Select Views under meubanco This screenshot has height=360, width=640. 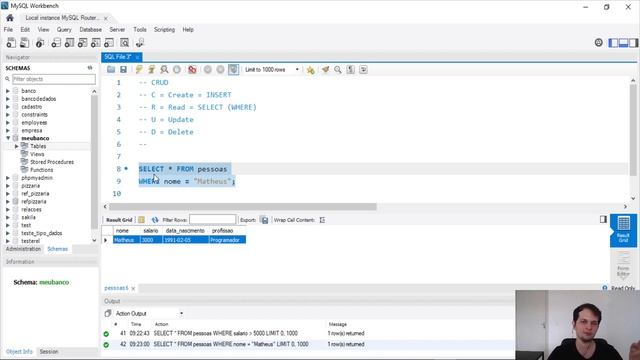[37, 154]
